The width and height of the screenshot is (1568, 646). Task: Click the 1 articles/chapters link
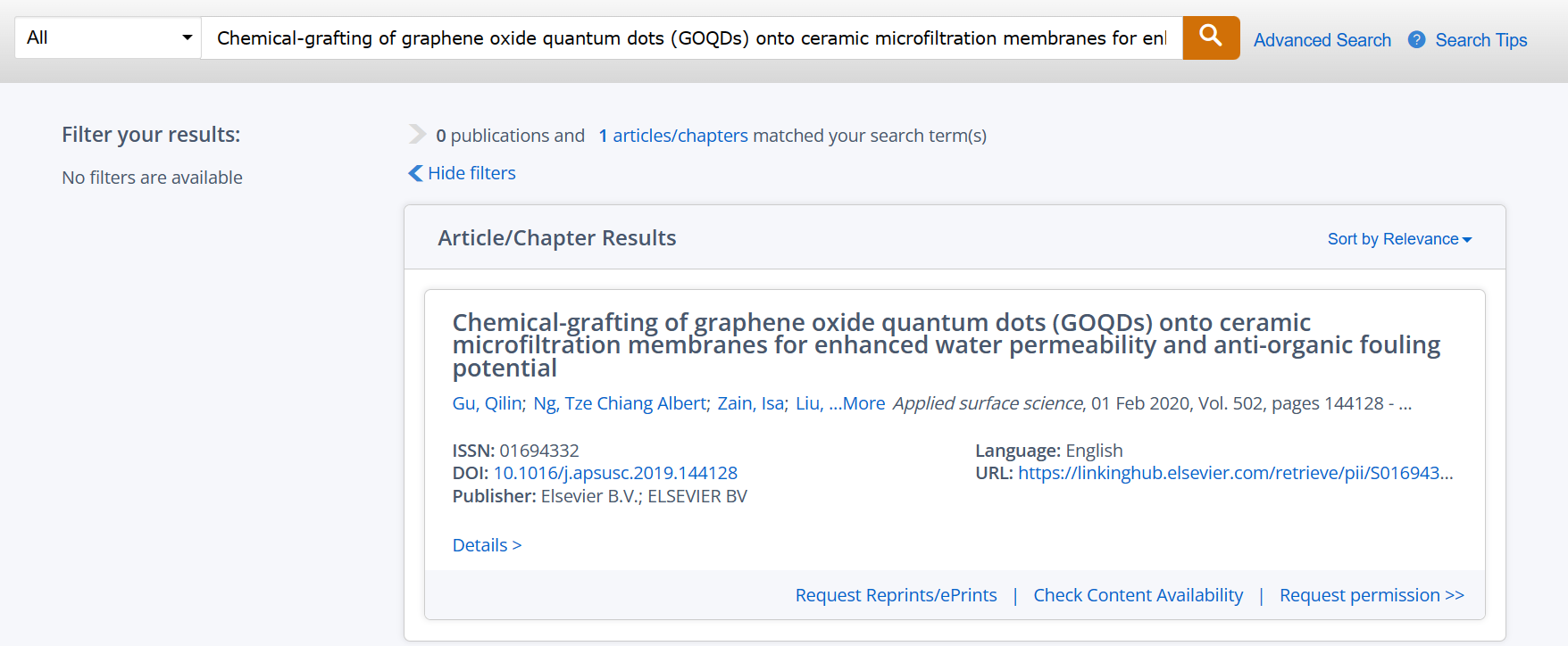pyautogui.click(x=673, y=136)
